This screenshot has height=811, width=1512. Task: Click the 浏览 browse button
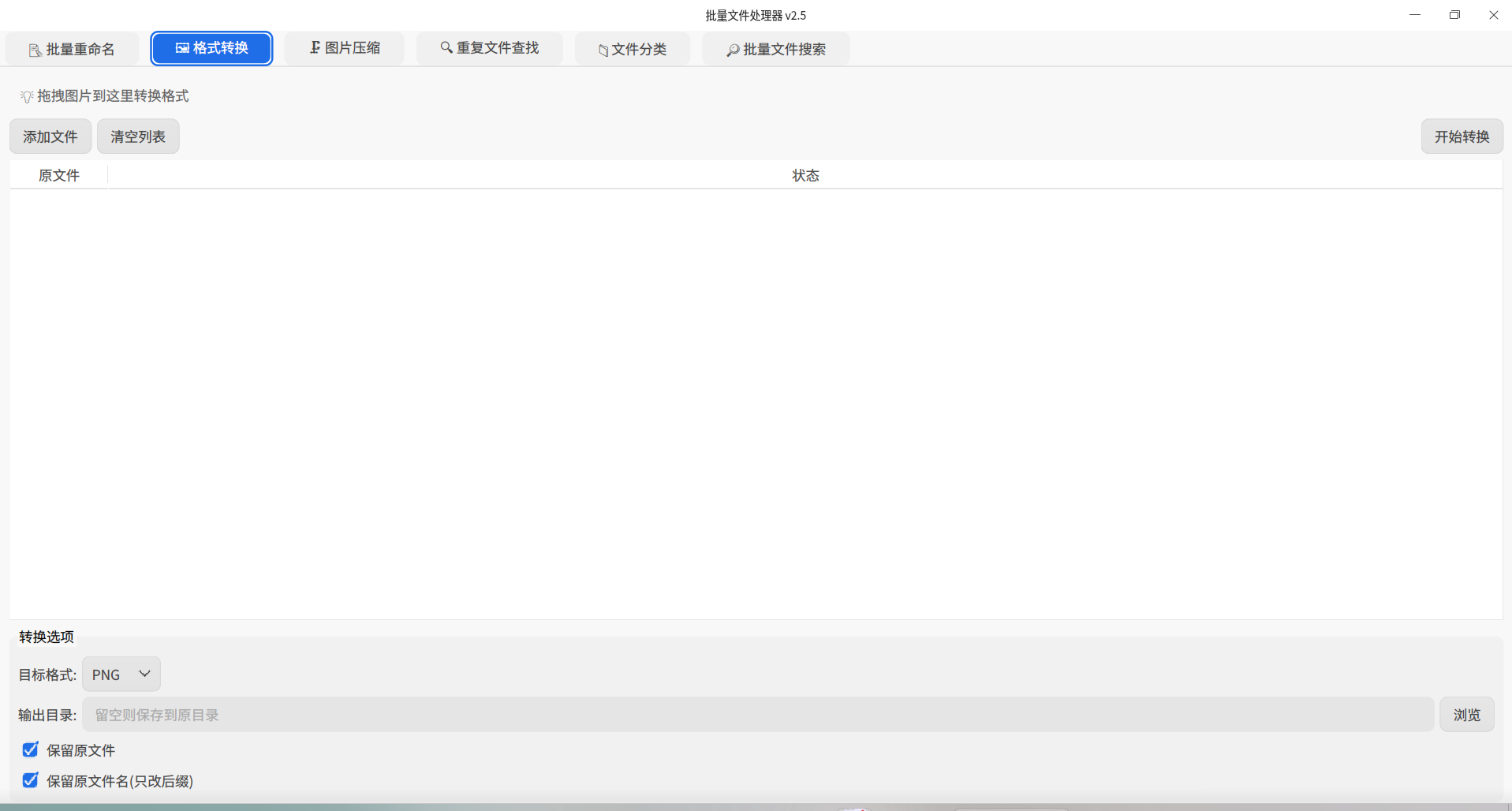[x=1466, y=715]
